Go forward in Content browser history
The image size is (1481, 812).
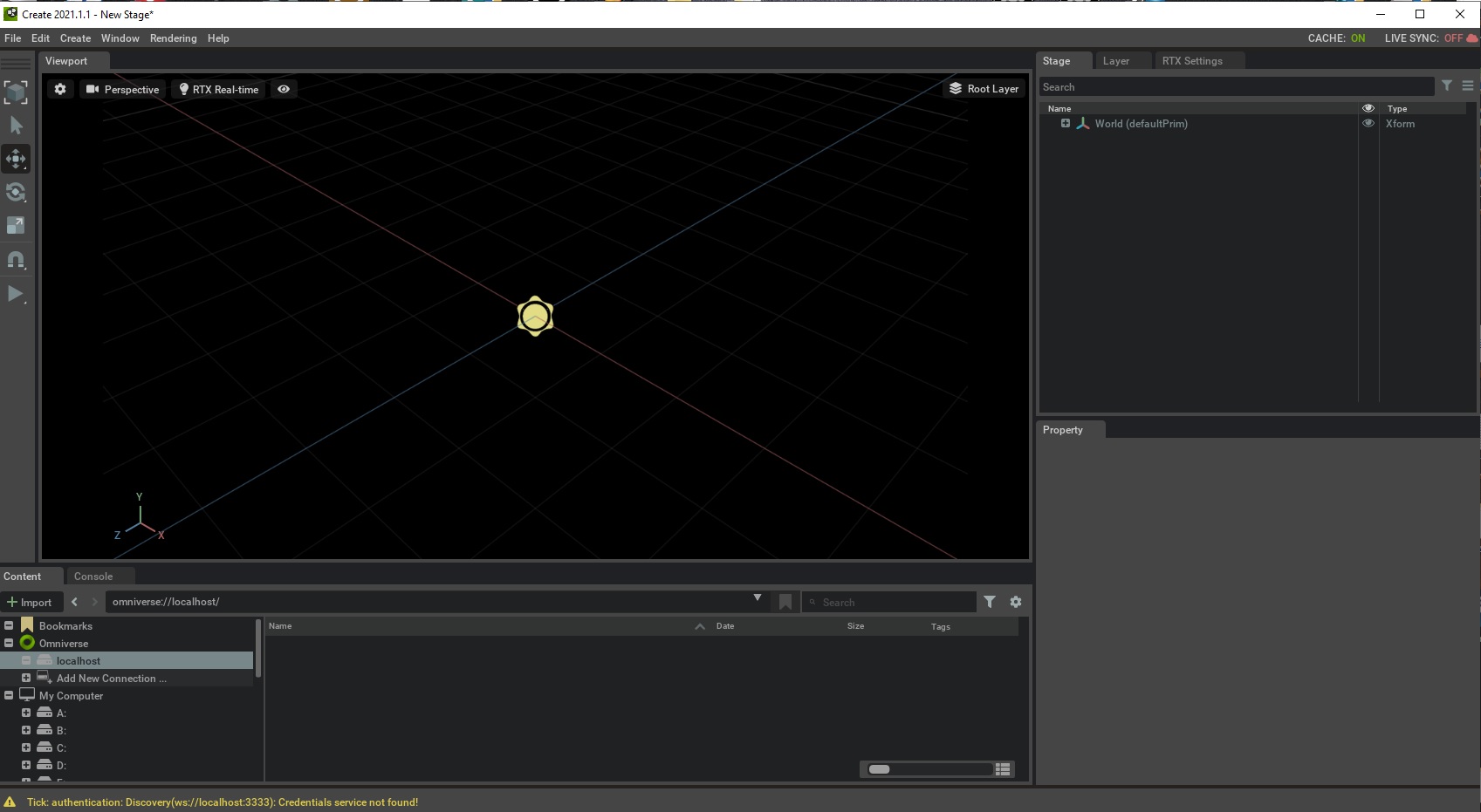(95, 602)
